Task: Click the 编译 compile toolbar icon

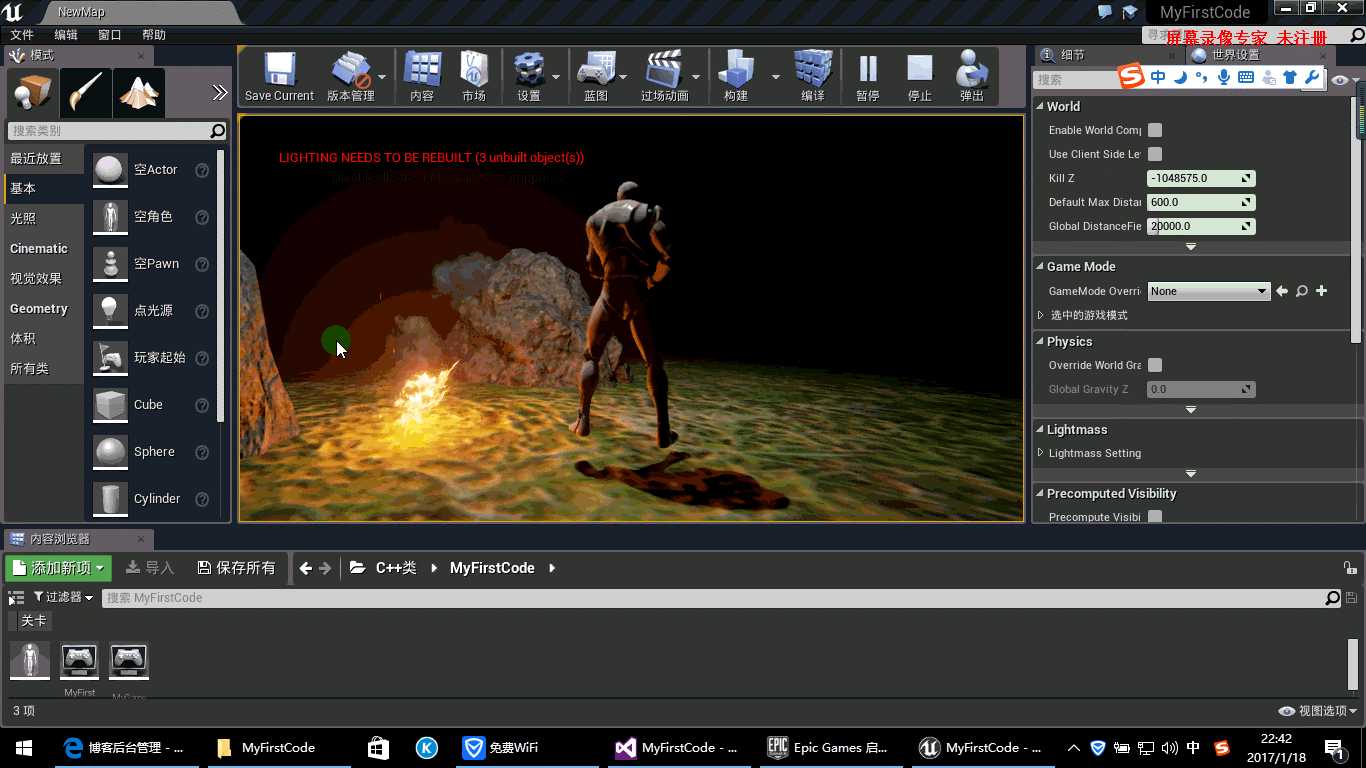Action: pyautogui.click(x=813, y=76)
